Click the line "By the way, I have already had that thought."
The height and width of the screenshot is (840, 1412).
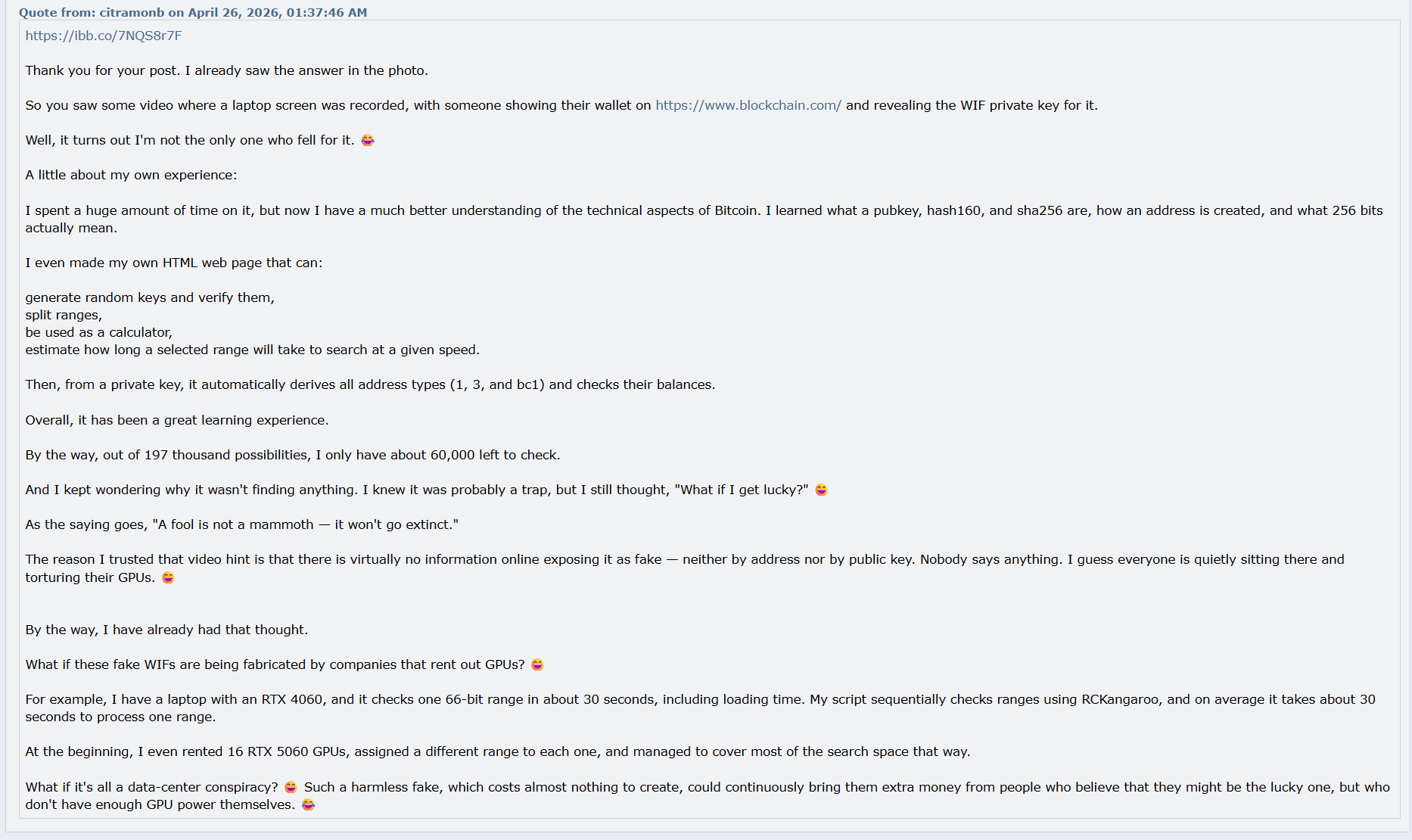166,630
